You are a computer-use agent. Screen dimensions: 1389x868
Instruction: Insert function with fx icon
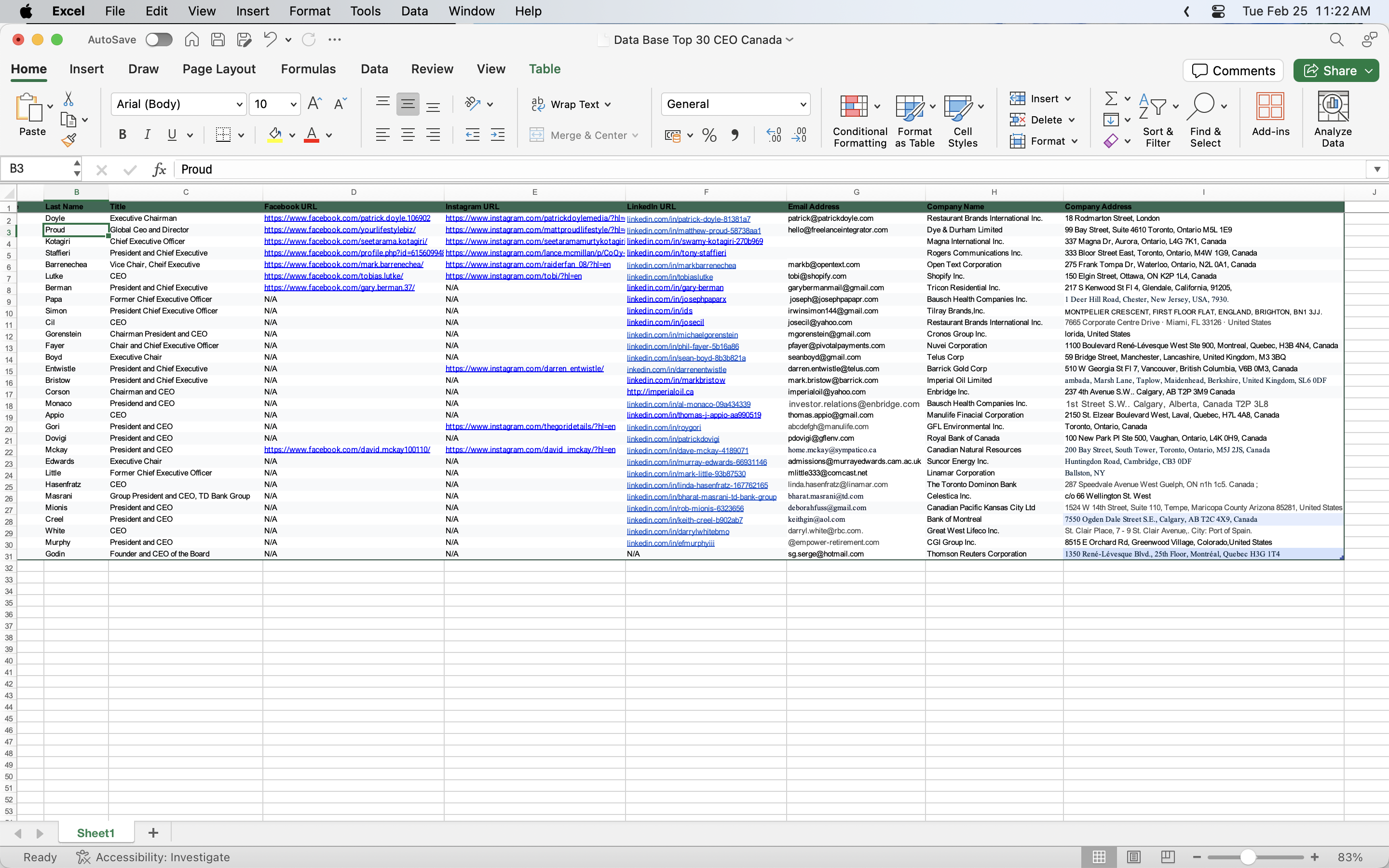pyautogui.click(x=159, y=169)
